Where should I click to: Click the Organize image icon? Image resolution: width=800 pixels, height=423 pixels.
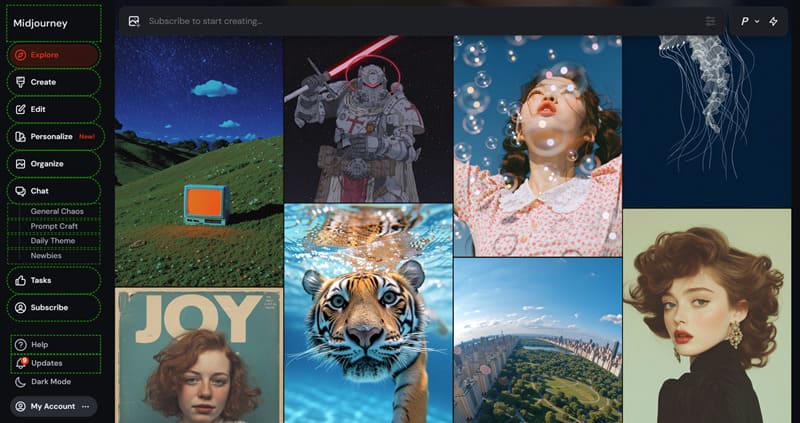pyautogui.click(x=20, y=164)
